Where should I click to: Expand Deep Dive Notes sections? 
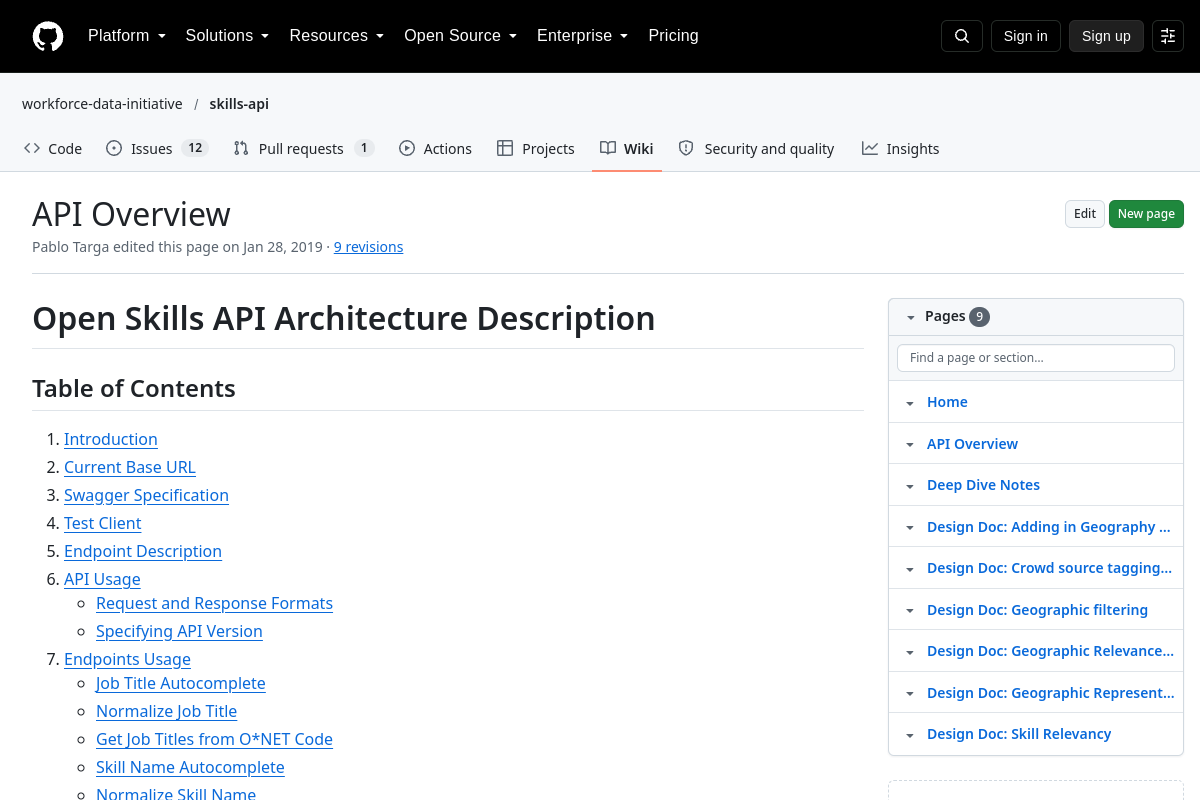pyautogui.click(x=910, y=486)
